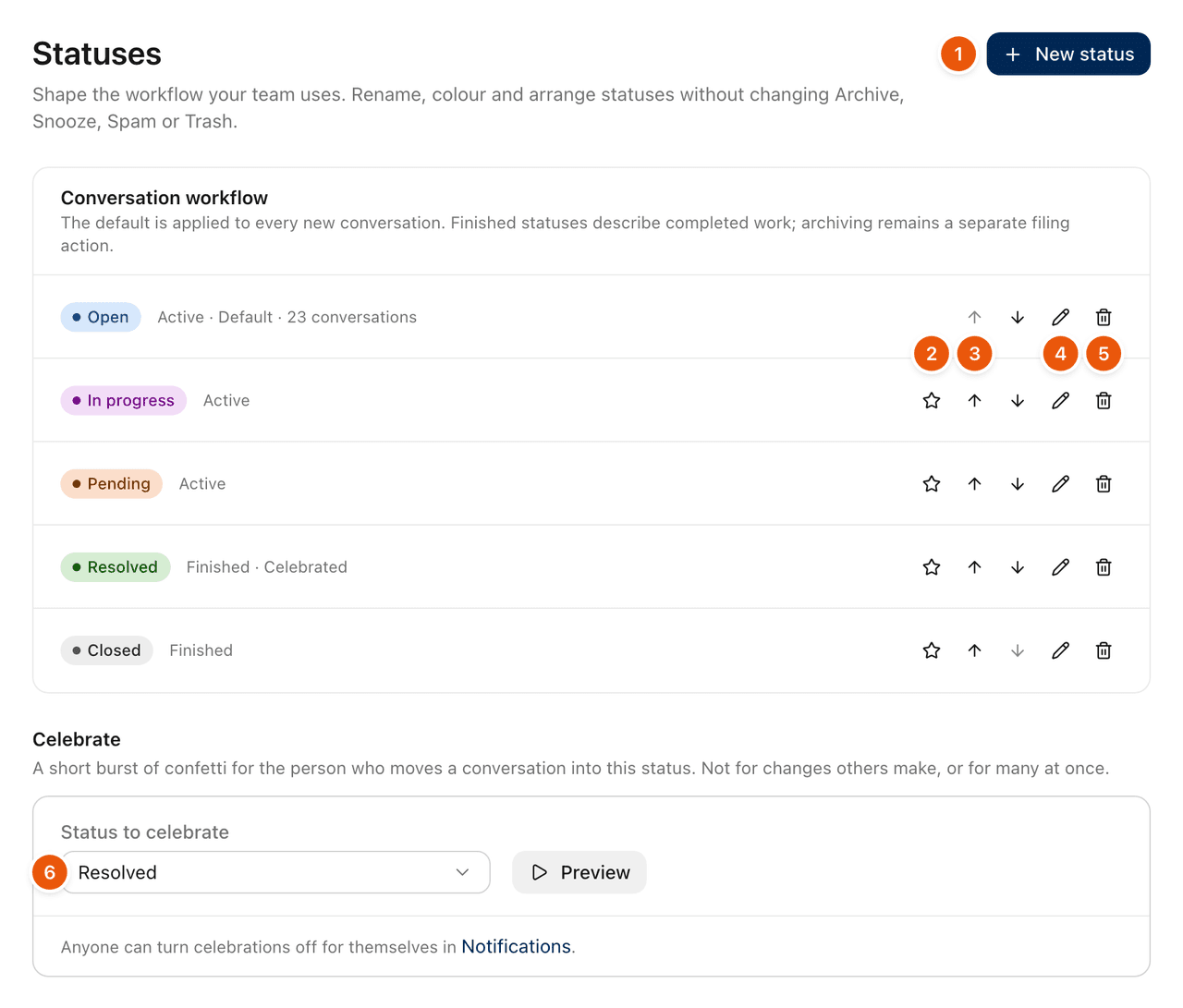
Task: Move the Pending status up
Action: click(974, 483)
